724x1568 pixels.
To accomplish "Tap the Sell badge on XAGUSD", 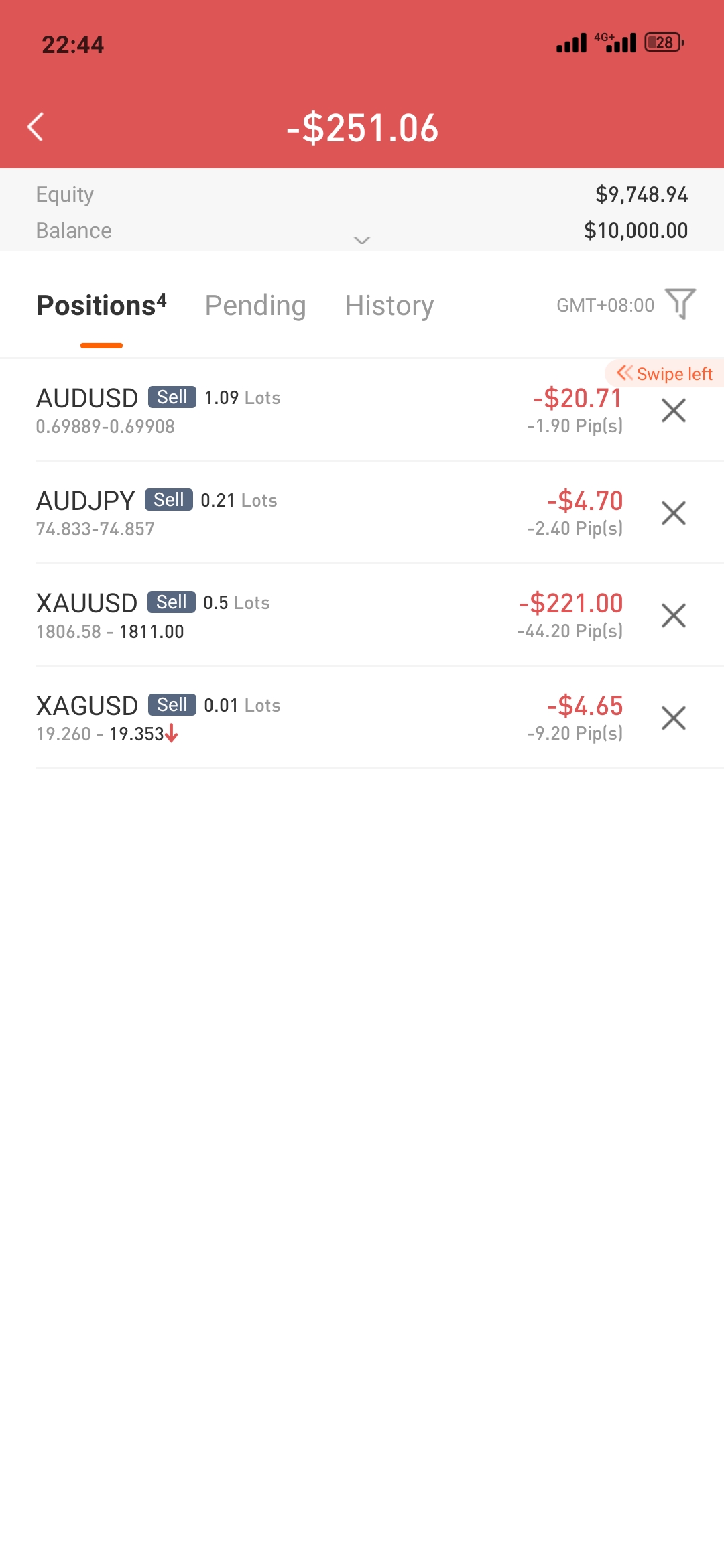I will (x=172, y=705).
